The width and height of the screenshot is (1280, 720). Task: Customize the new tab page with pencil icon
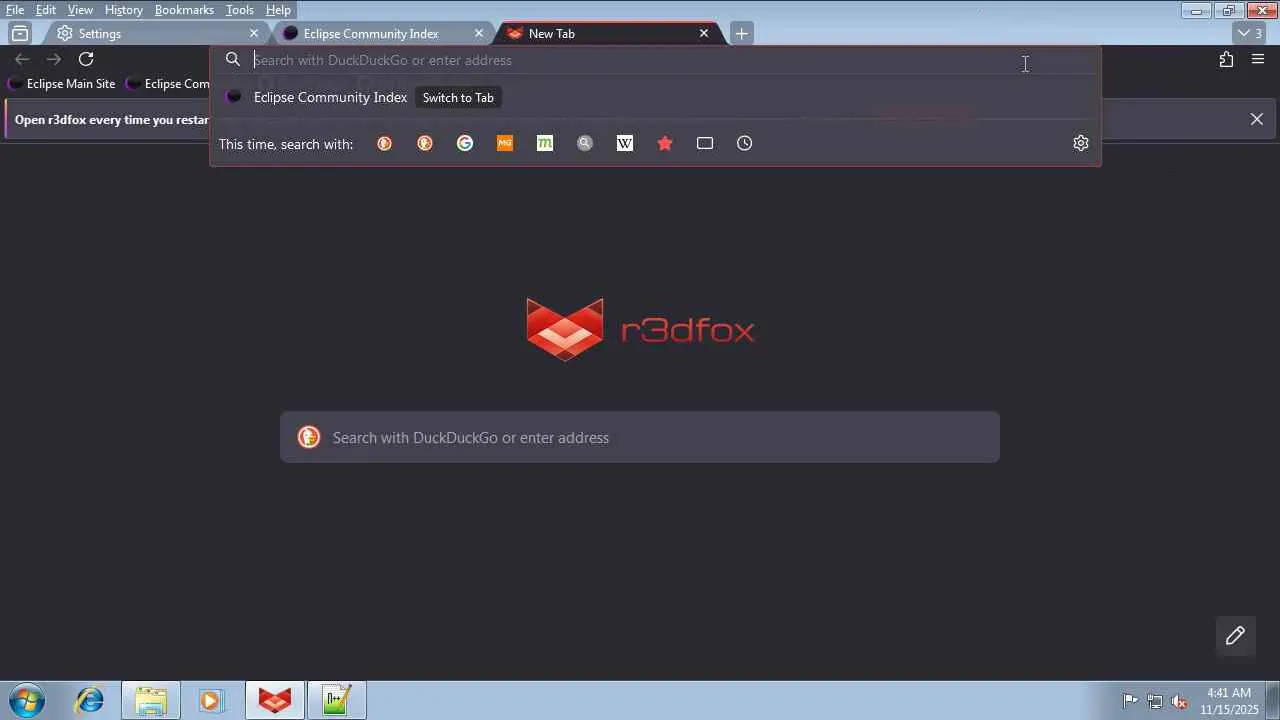[x=1236, y=636]
